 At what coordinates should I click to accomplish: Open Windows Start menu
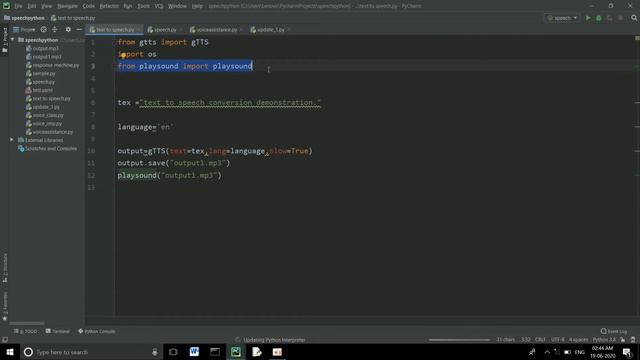10,352
